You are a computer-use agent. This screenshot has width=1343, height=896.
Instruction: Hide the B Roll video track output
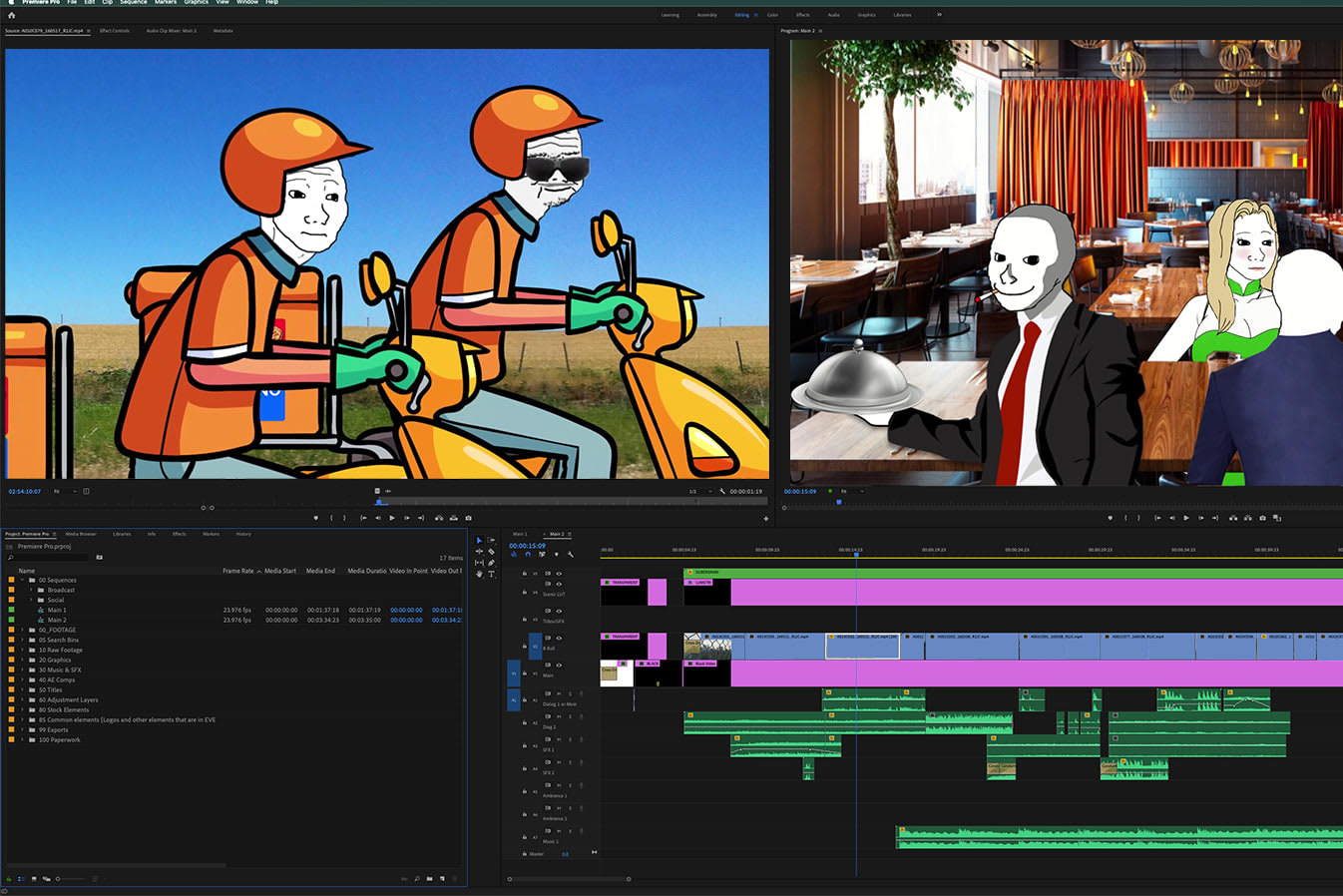click(559, 638)
